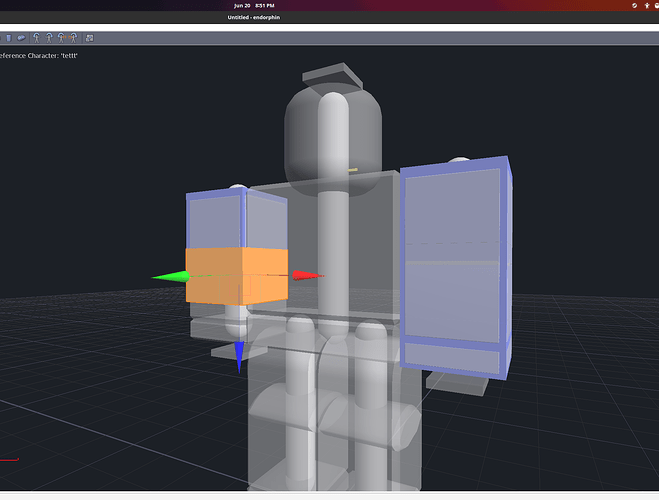Screen dimensions: 659x500
Task: Select the capsule shape toolbar icon
Action: click(21, 38)
